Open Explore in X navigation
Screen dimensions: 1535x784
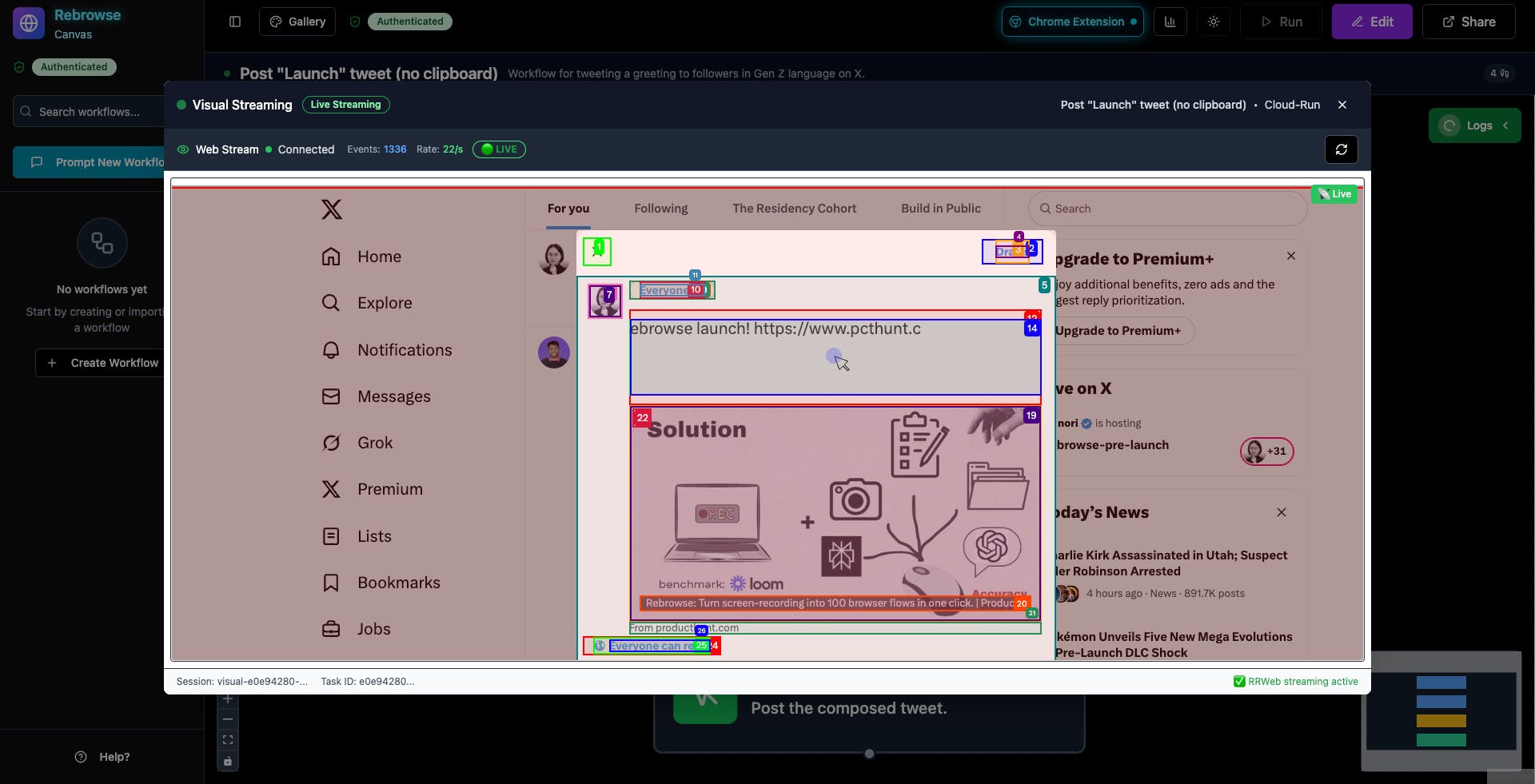[x=367, y=303]
